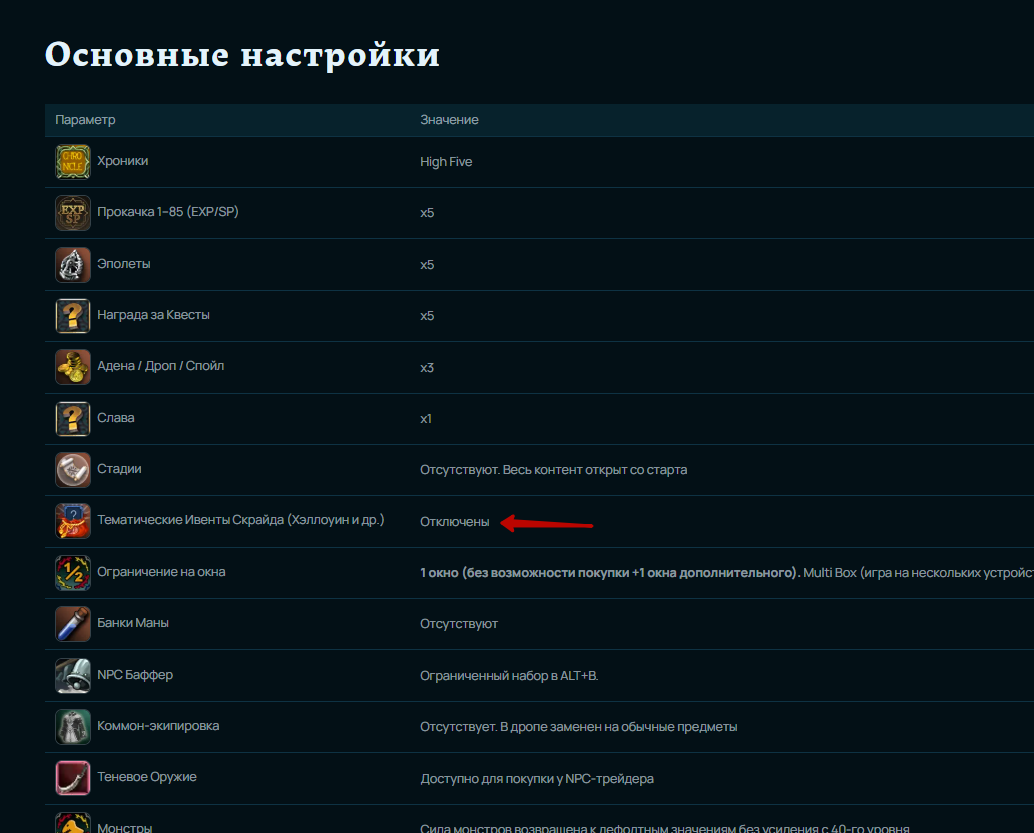Click the 1/2 icon beside Ограничение на окна
Screen dimensions: 1034x833
coord(73,572)
